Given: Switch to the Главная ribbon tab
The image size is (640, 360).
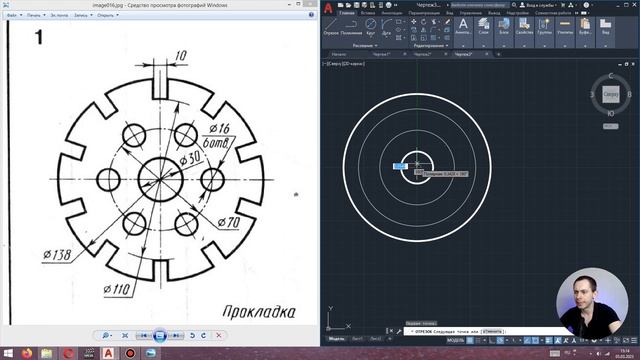Looking at the screenshot, I should pyautogui.click(x=347, y=13).
